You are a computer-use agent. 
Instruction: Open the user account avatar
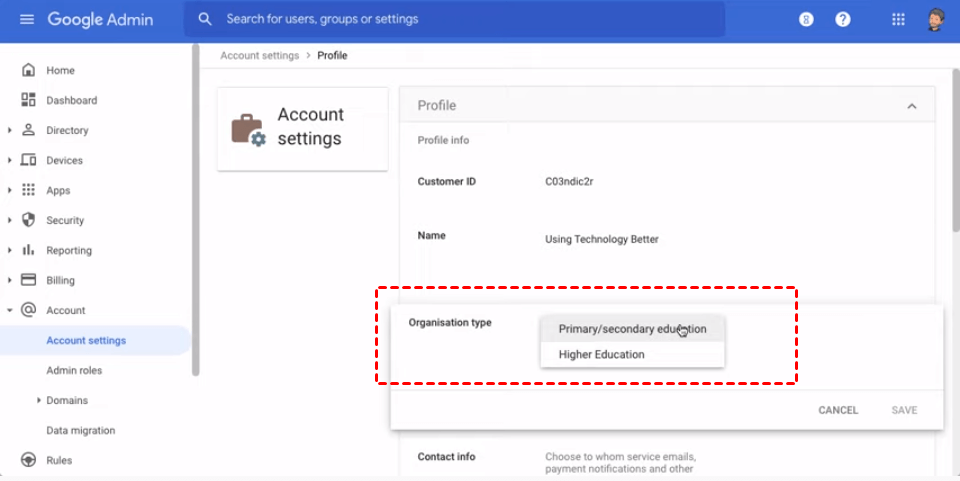(936, 19)
